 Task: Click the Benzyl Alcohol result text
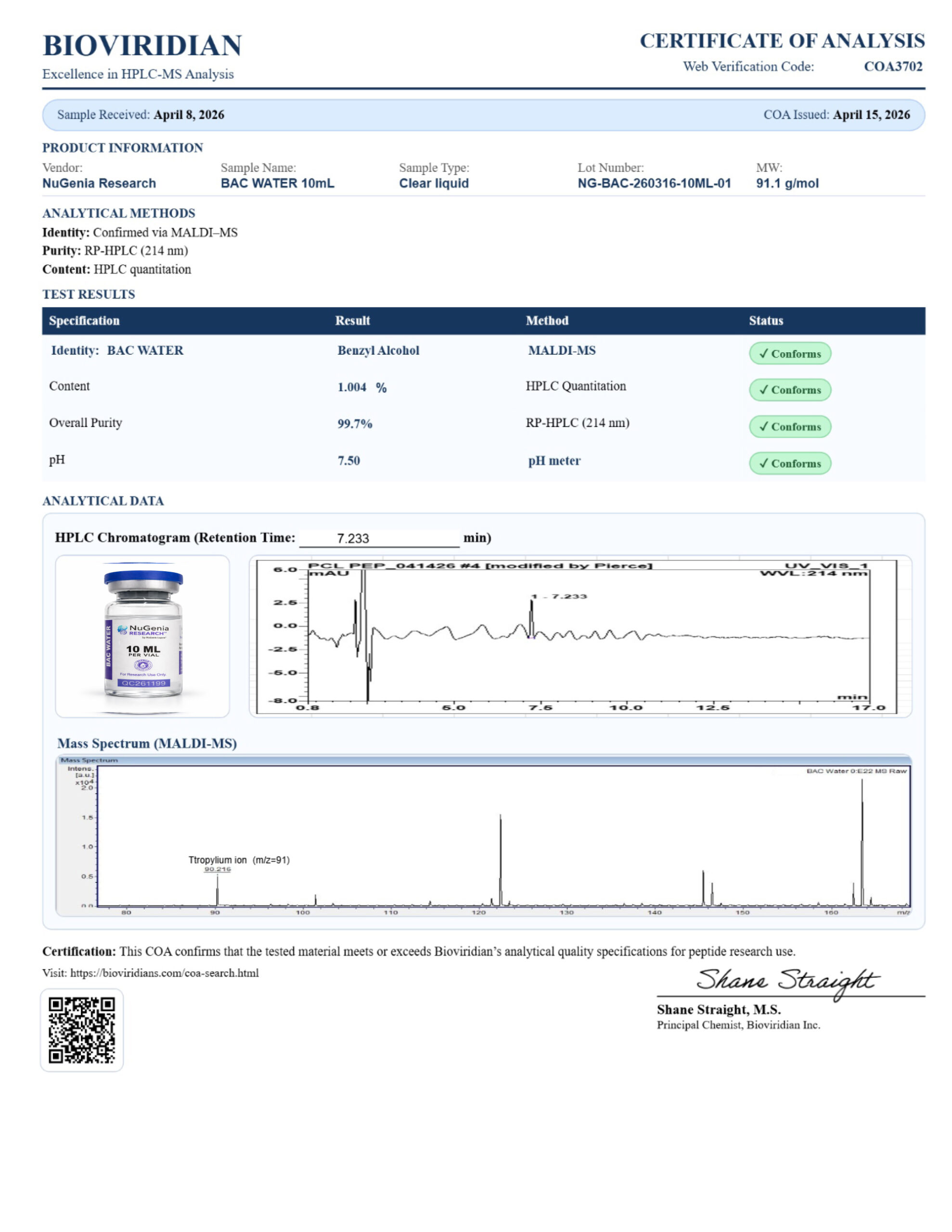pos(378,350)
